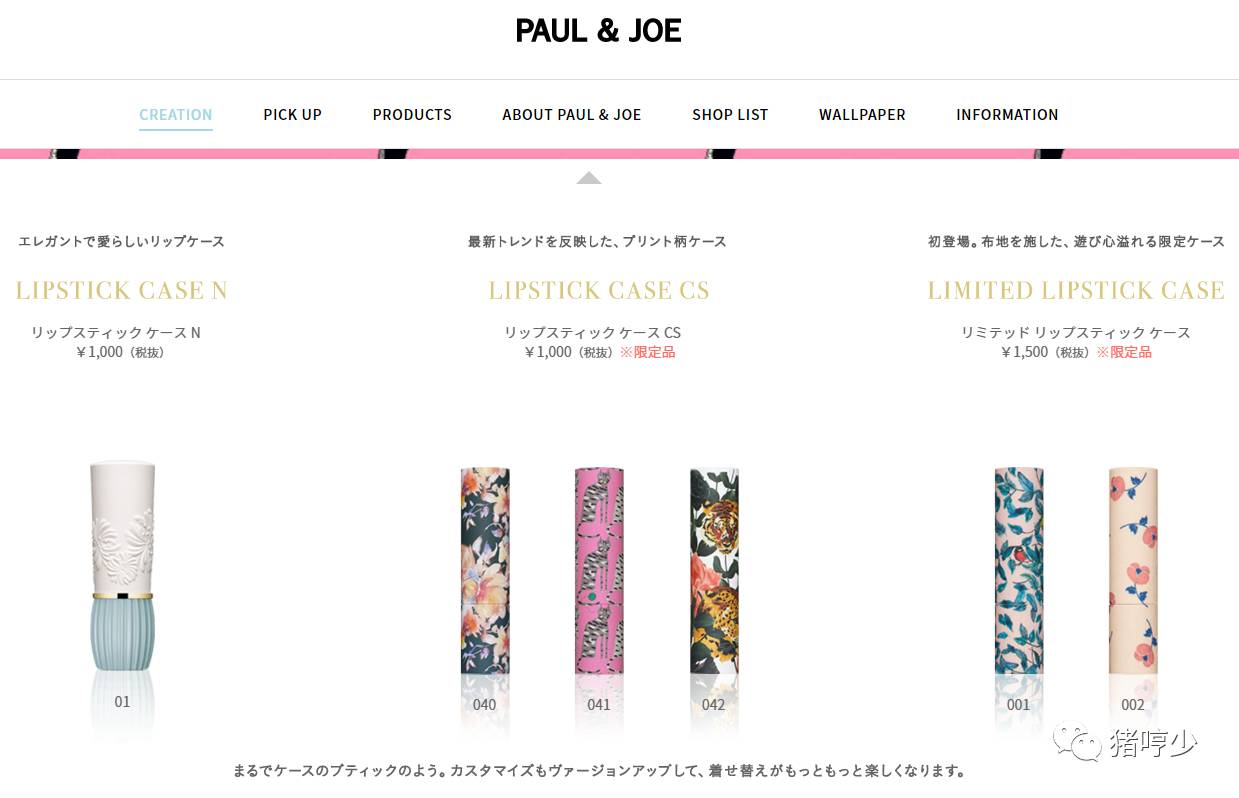
Task: Collapse panel with the gray up-arrow triangle
Action: pyautogui.click(x=589, y=178)
